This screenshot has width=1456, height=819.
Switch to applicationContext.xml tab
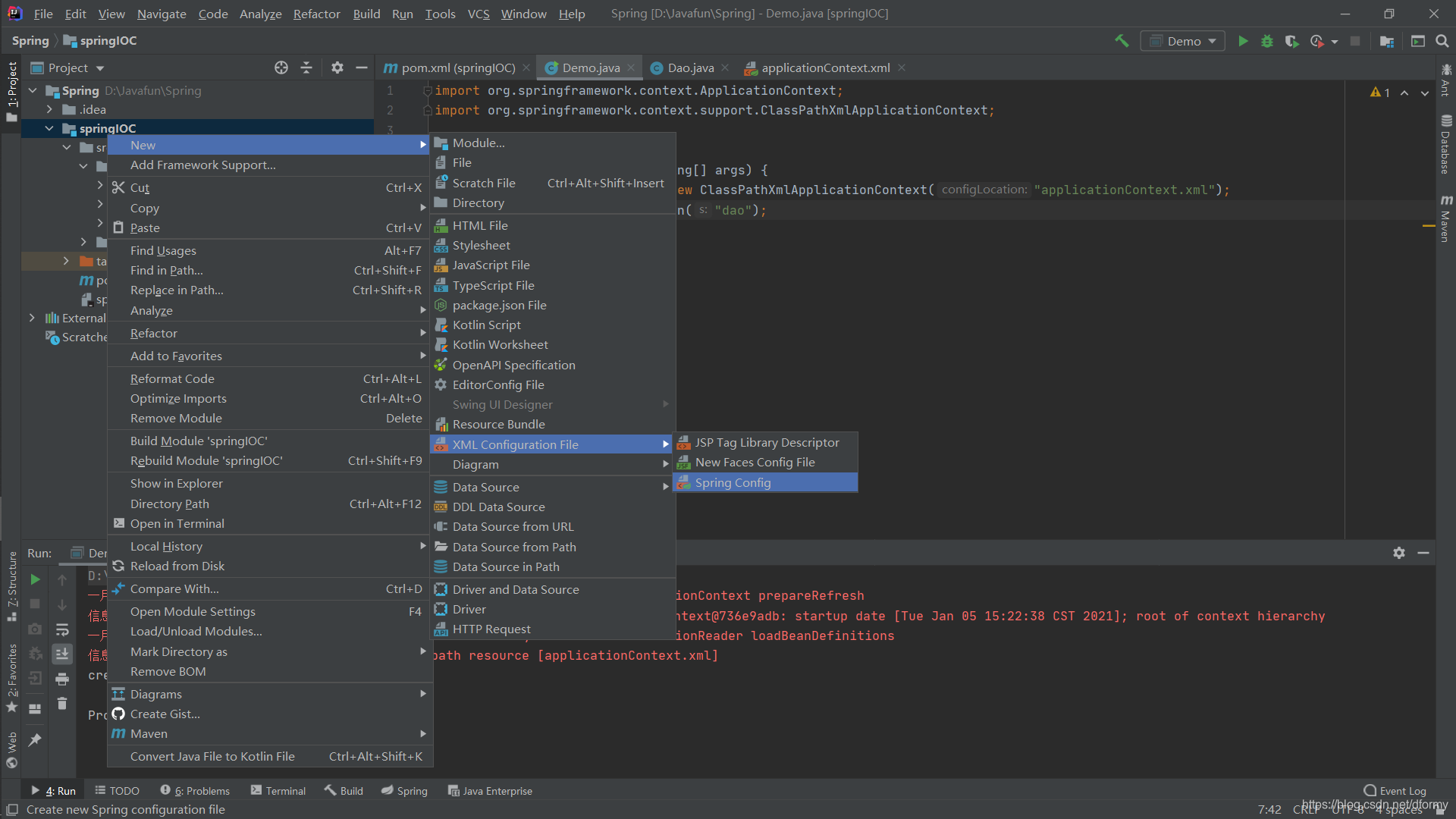pyautogui.click(x=825, y=67)
